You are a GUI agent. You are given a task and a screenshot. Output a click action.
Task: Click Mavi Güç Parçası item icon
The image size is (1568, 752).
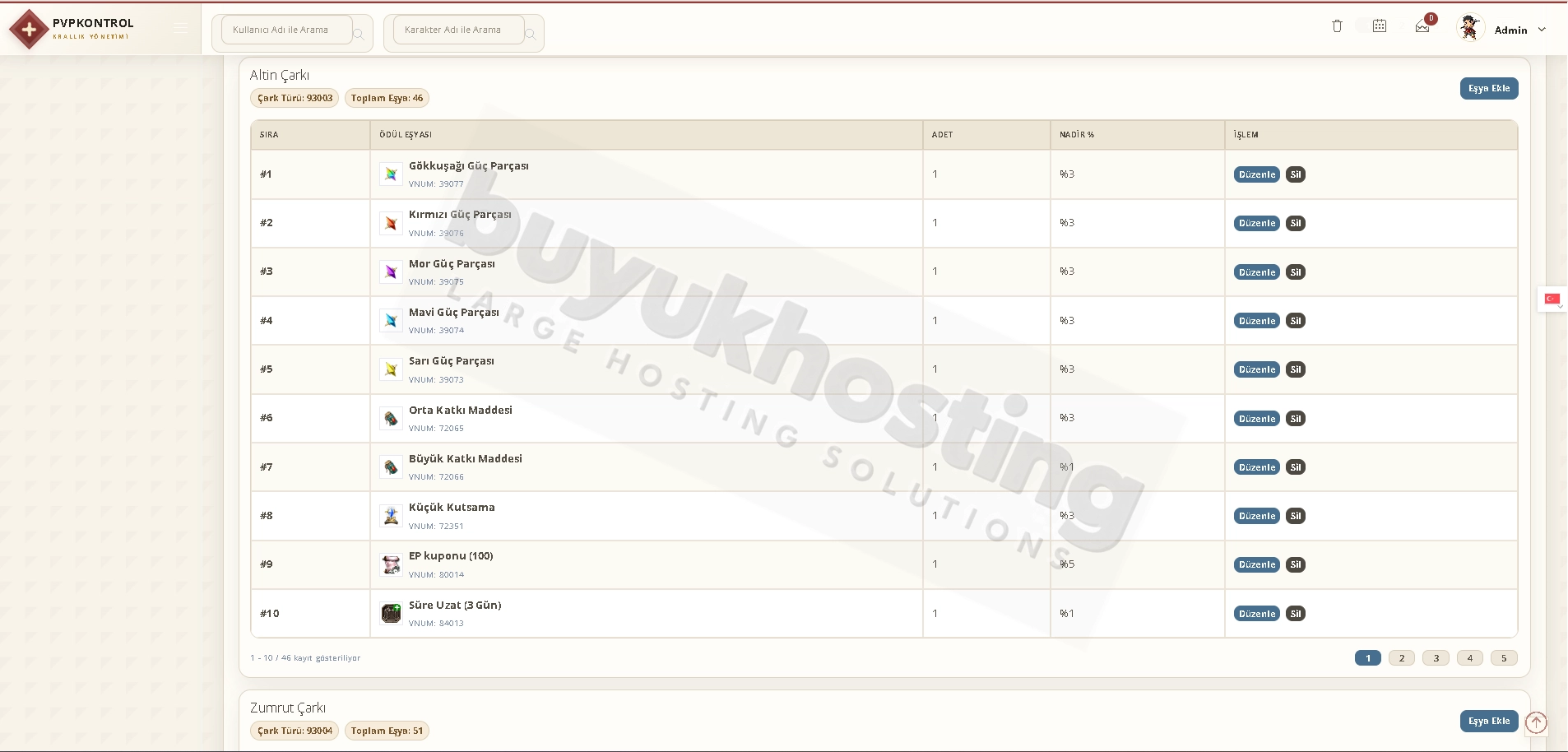tap(391, 321)
